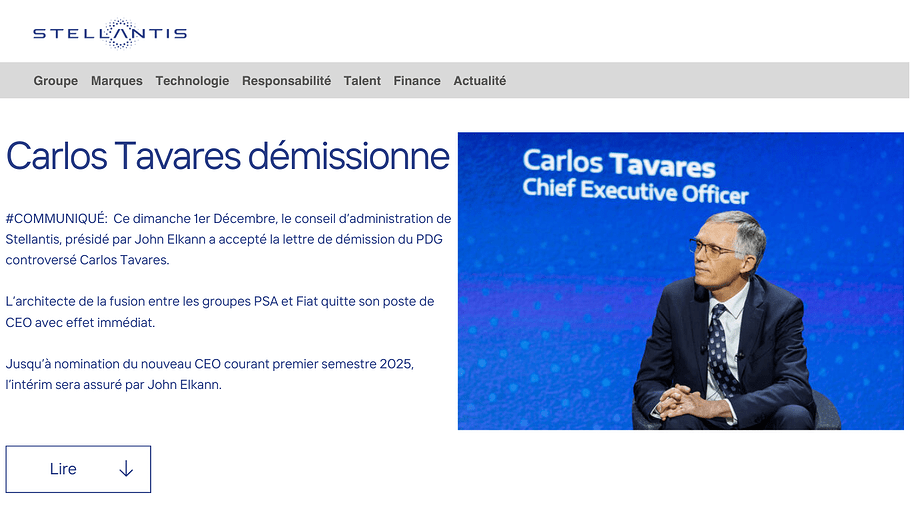Open the Marques menu

pos(116,81)
